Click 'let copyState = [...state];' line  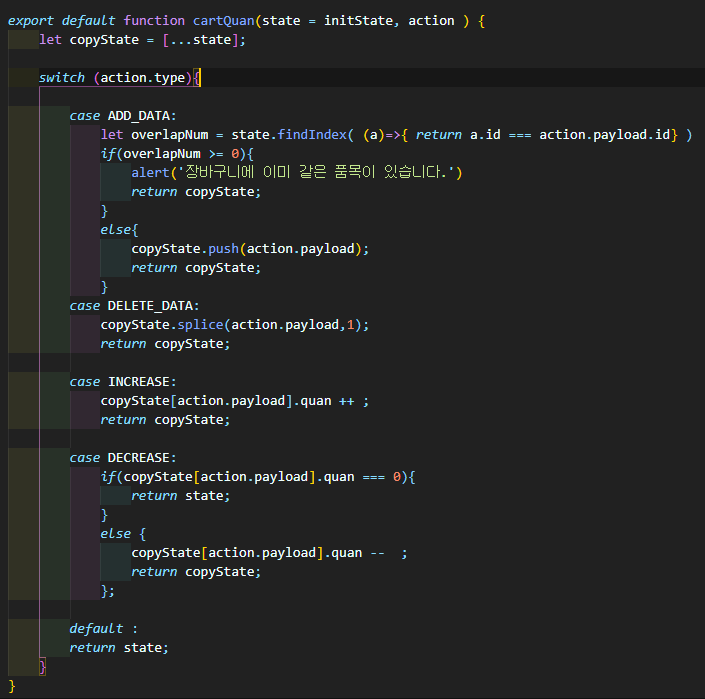point(142,40)
